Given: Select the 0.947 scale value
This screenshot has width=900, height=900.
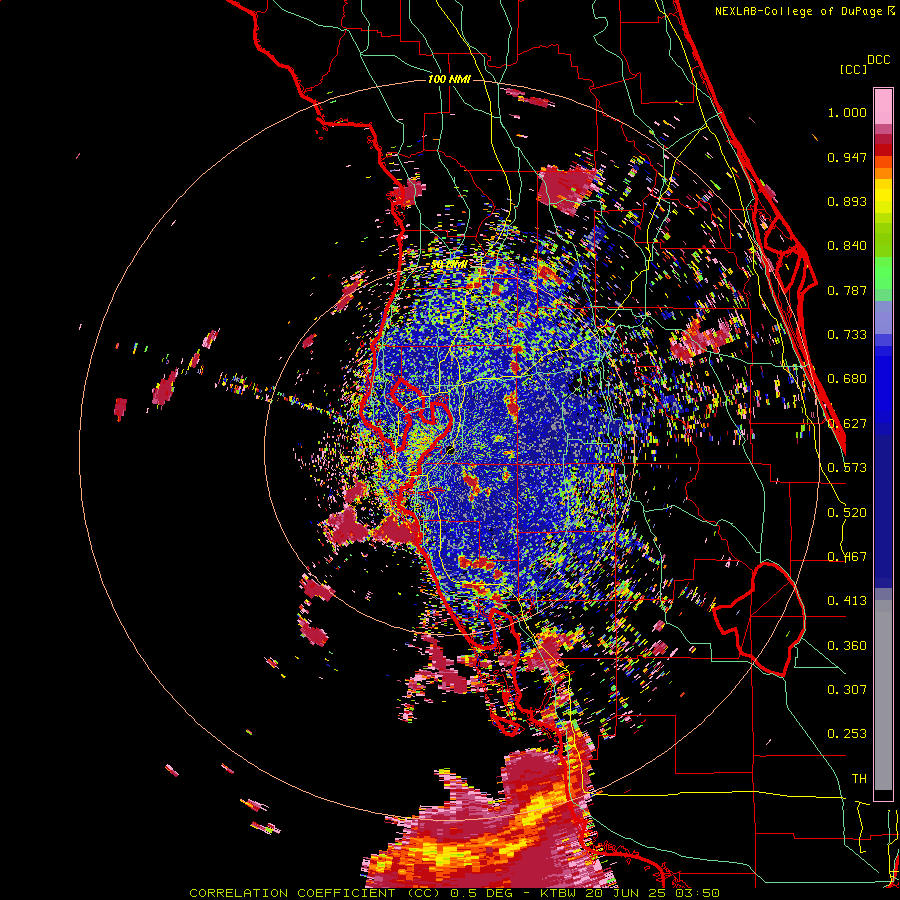Looking at the screenshot, I should click(847, 157).
